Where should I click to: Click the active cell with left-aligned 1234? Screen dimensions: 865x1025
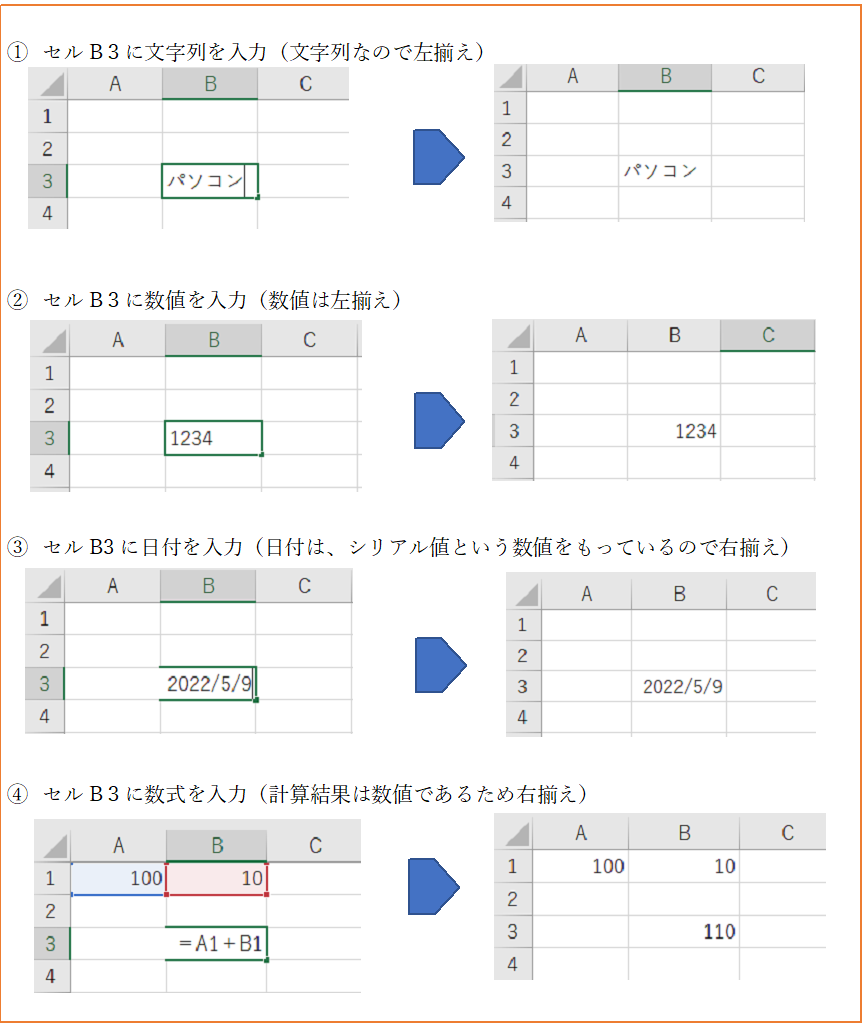coord(214,438)
